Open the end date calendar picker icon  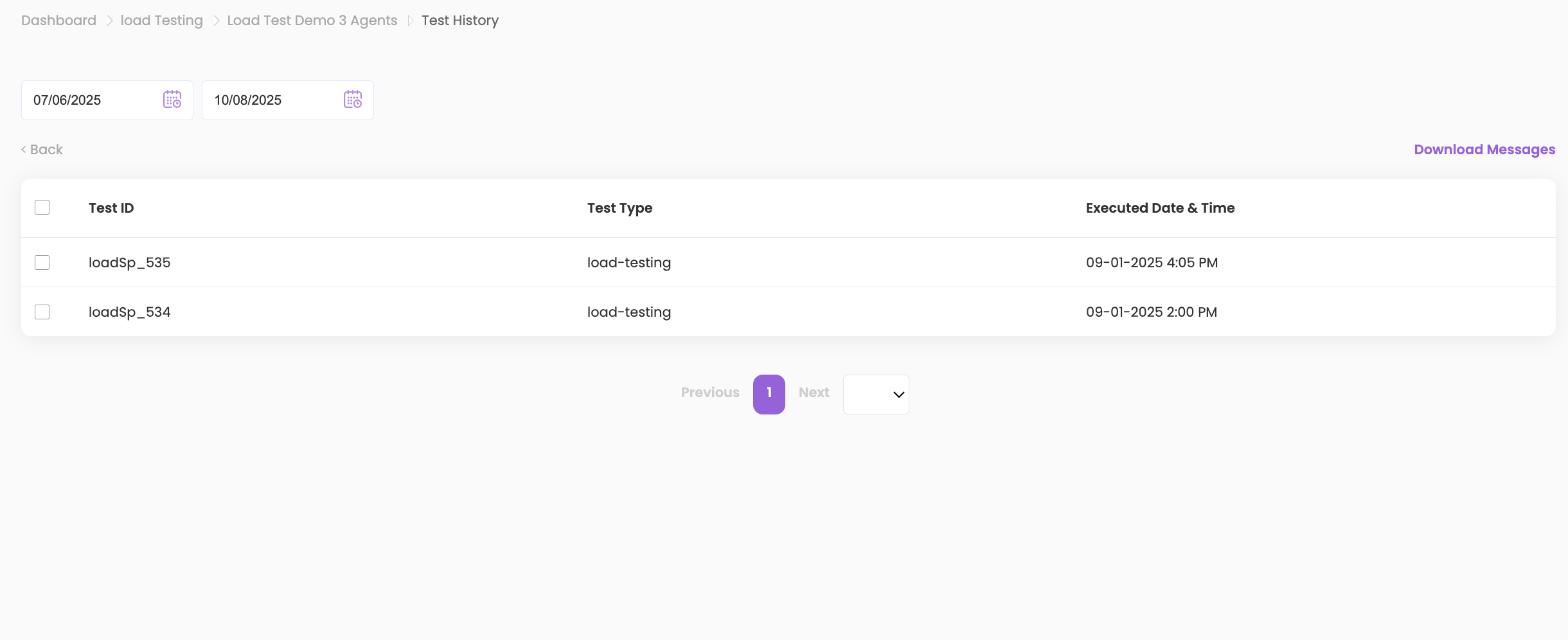click(x=353, y=100)
